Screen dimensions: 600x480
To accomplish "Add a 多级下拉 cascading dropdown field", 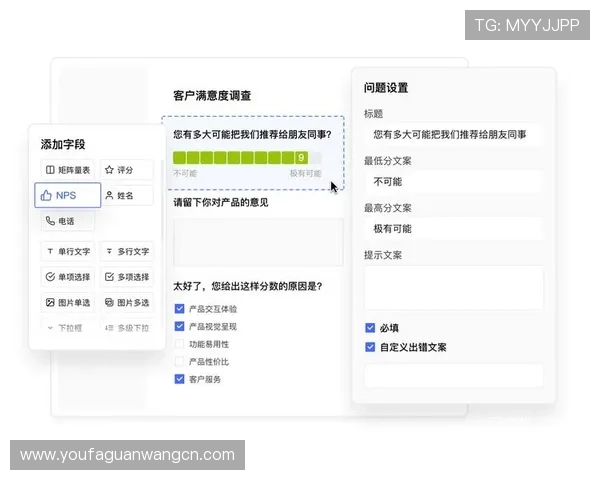I will pyautogui.click(x=127, y=328).
